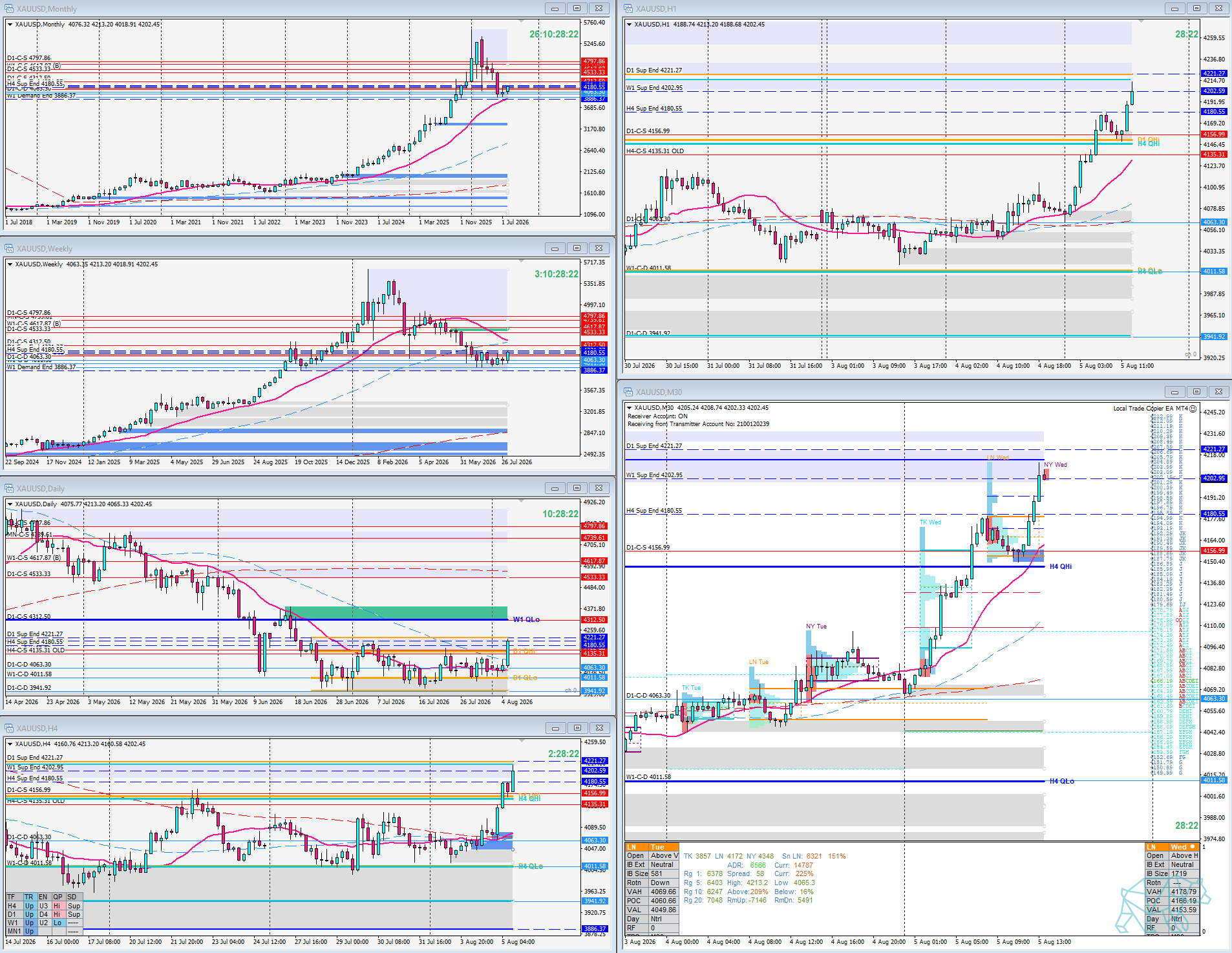1232x953 pixels.
Task: Minimize the XAUUSD,Monthly chart window
Action: pyautogui.click(x=555, y=8)
